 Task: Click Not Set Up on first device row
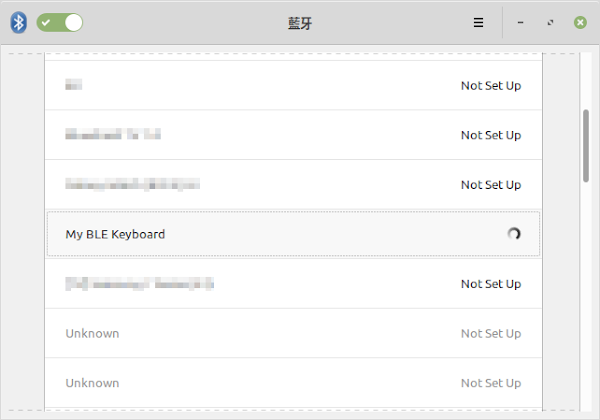click(491, 86)
